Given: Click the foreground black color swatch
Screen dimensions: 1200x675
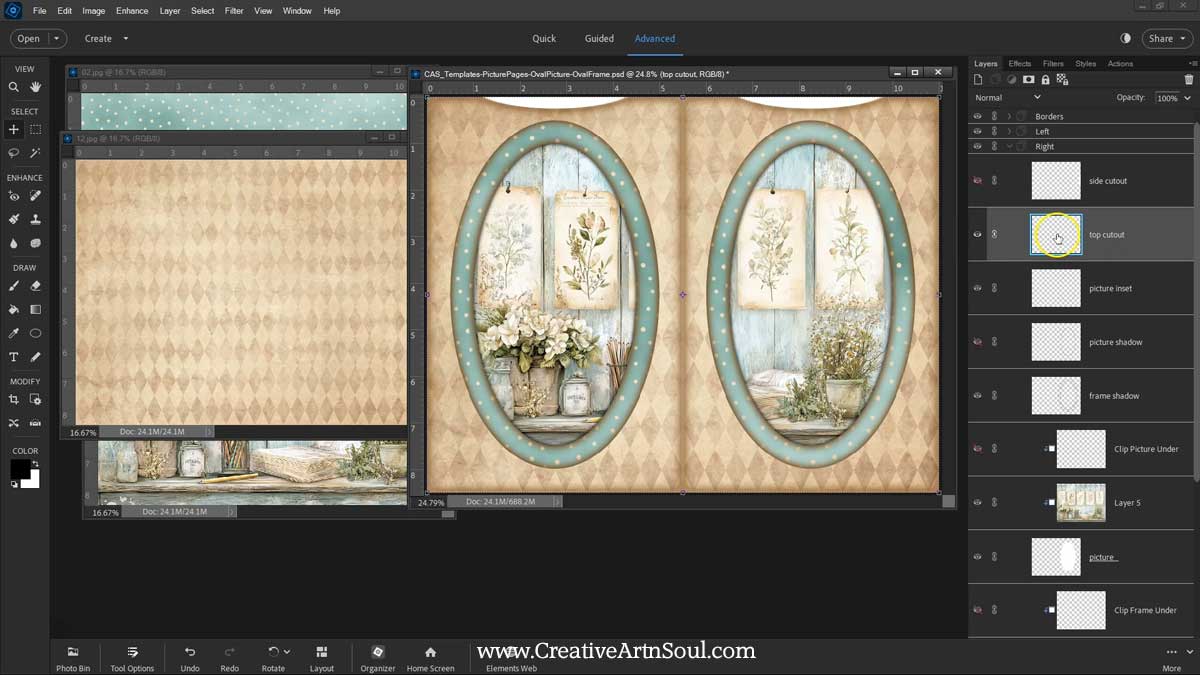Looking at the screenshot, I should [x=18, y=469].
